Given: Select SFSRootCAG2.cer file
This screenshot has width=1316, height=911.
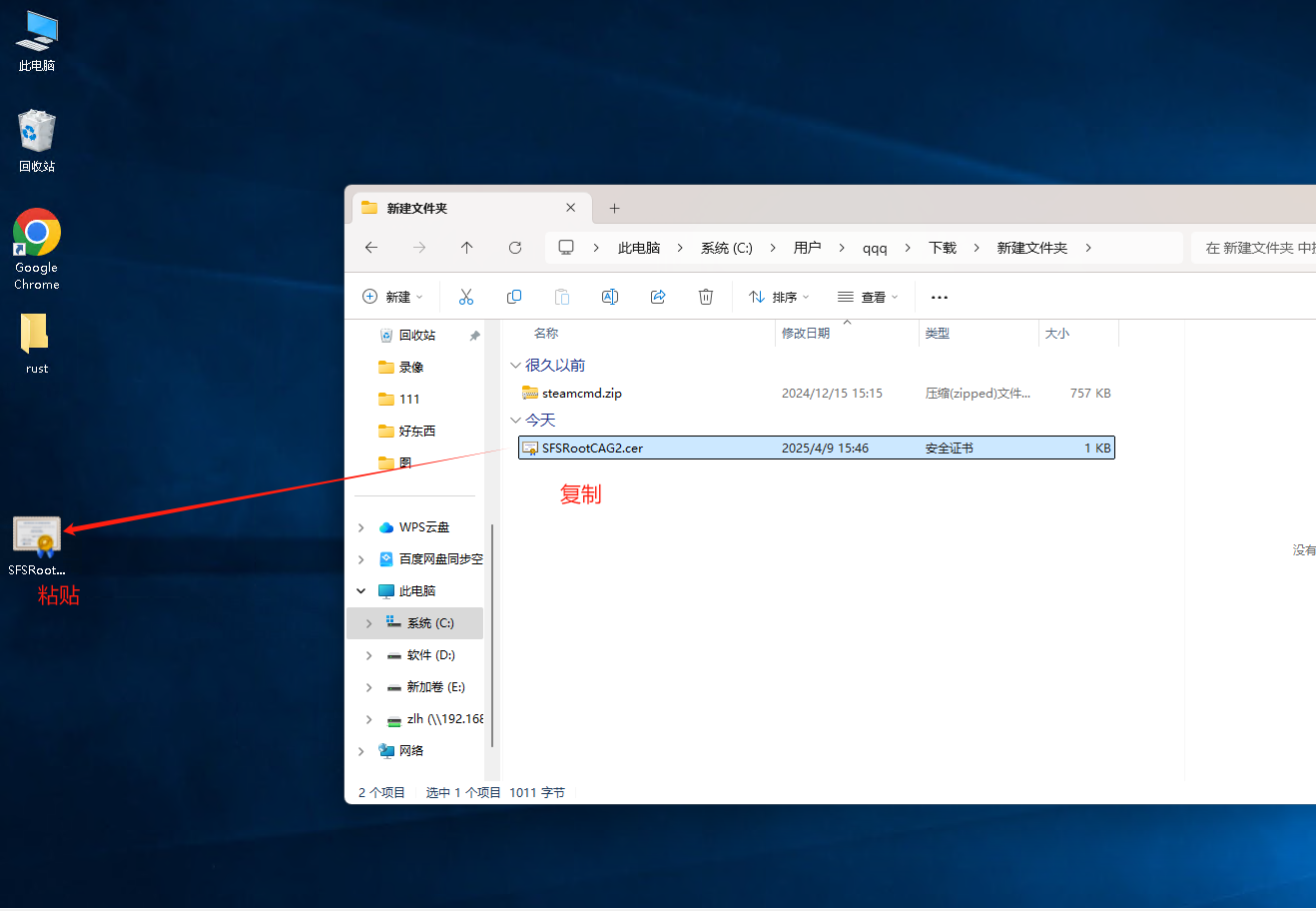Looking at the screenshot, I should [816, 449].
